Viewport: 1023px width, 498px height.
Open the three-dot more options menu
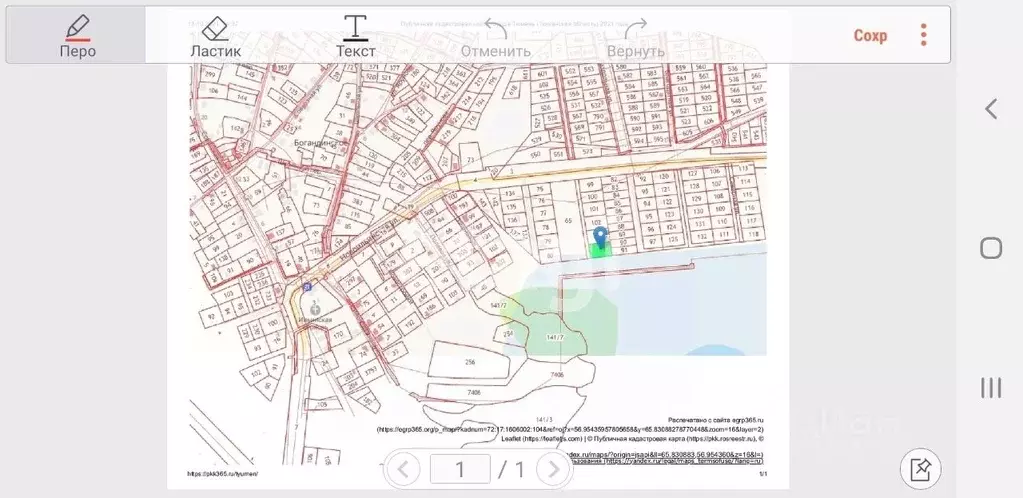click(923, 35)
